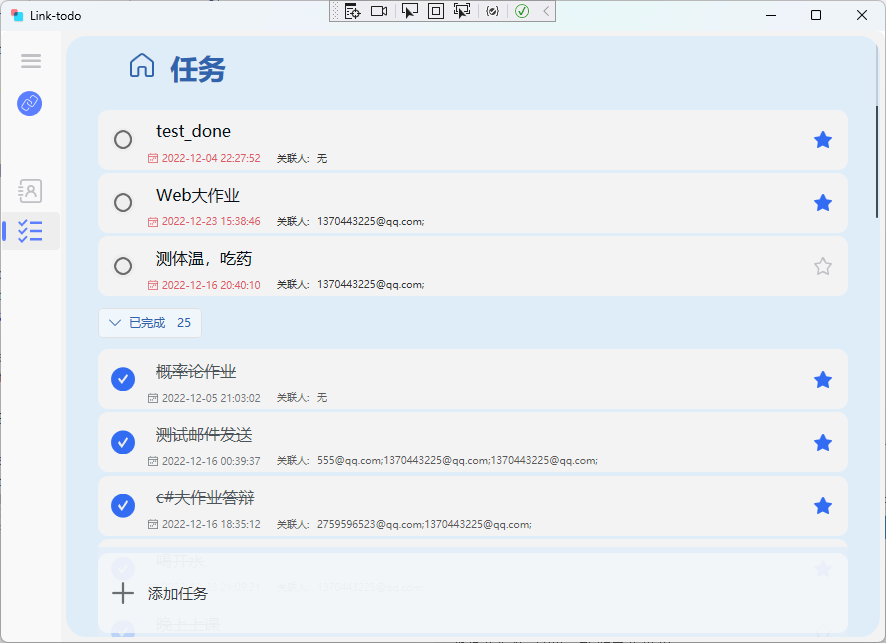Click the blue Link-todo logo icon
This screenshot has height=643, width=886.
click(29, 103)
